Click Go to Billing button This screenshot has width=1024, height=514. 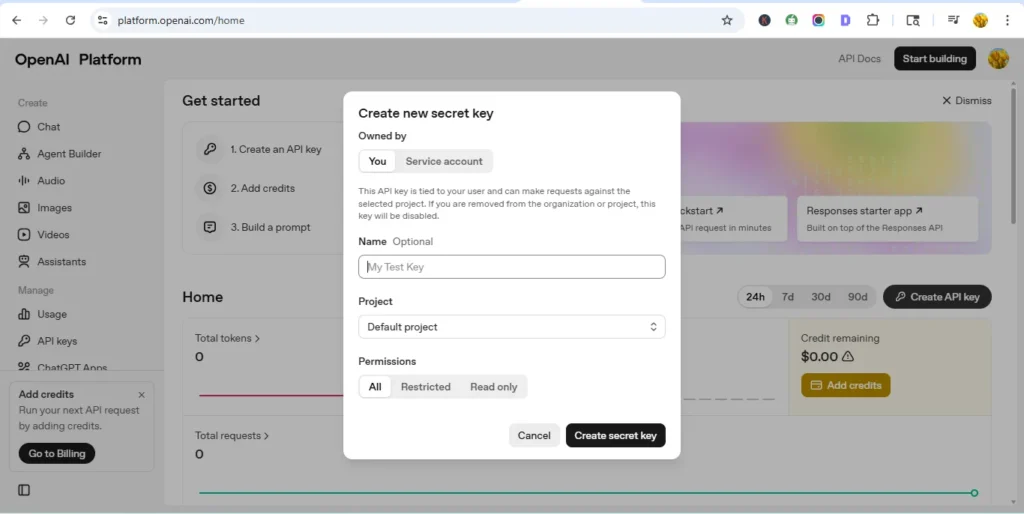57,453
